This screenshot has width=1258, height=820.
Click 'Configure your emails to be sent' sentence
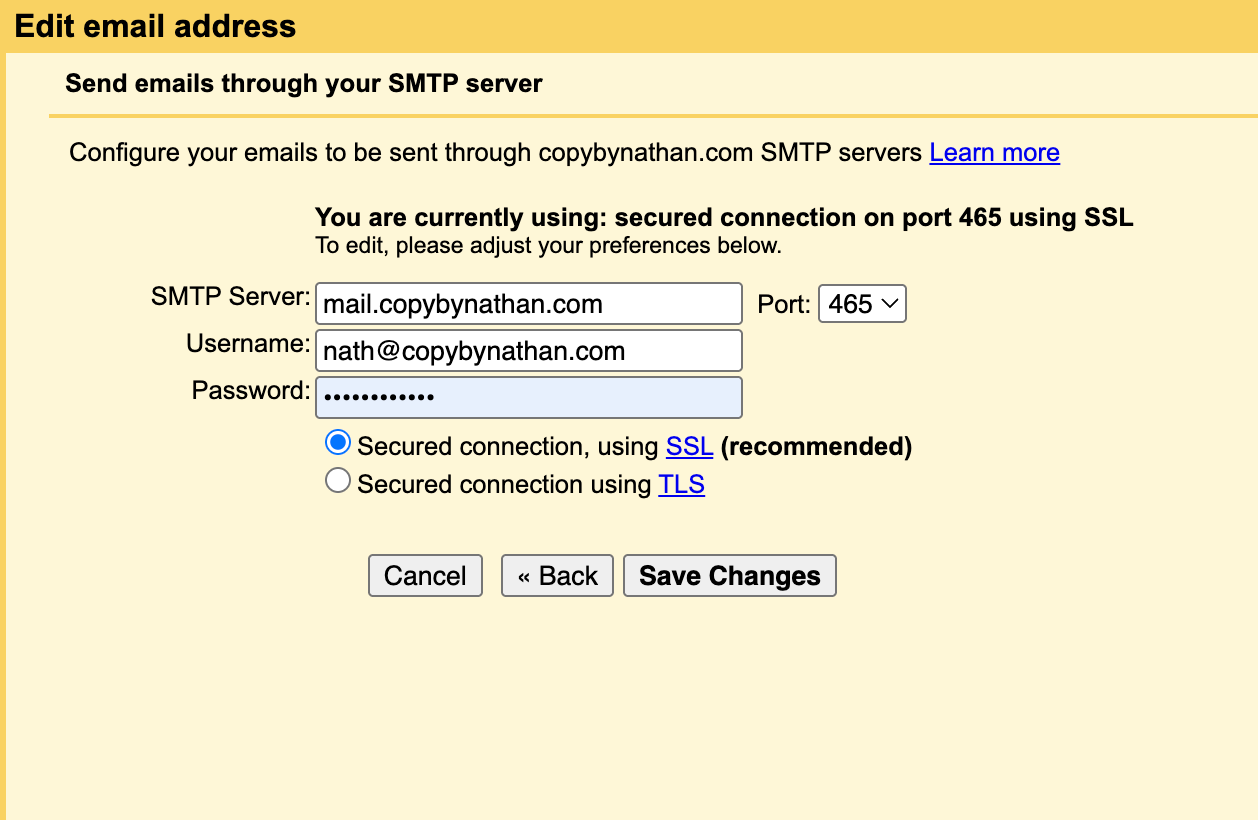tap(496, 153)
